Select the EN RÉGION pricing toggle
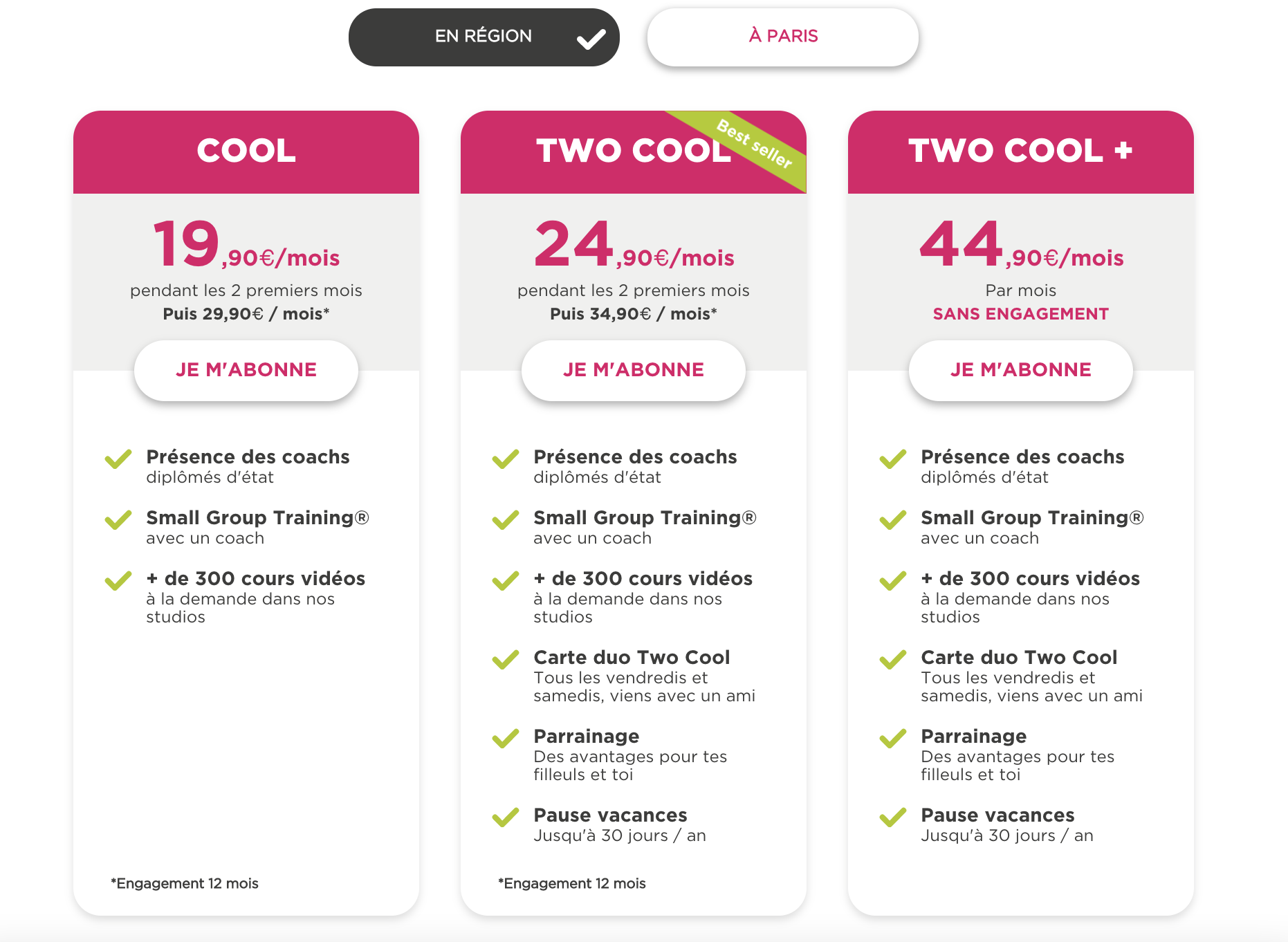The height and width of the screenshot is (942, 1288). point(484,37)
